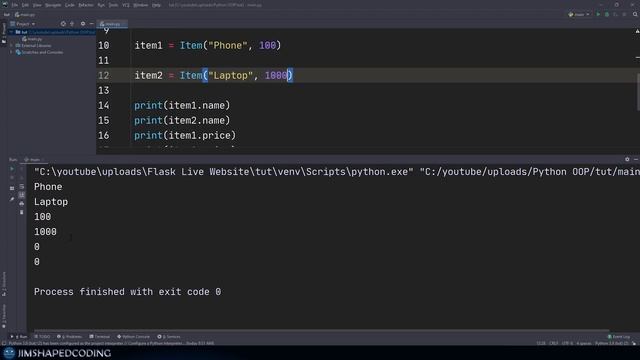Open the View menu
This screenshot has width=640, height=360.
click(x=37, y=5)
